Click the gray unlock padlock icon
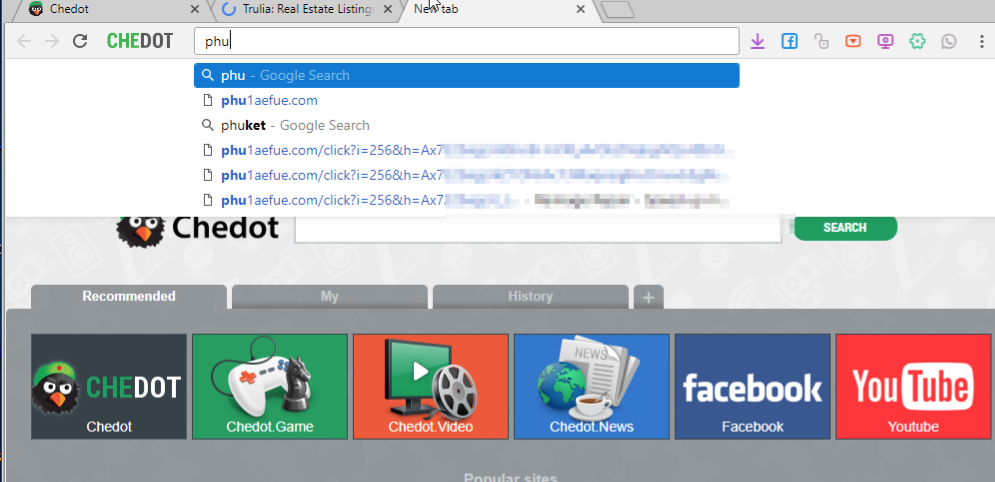 click(x=821, y=41)
